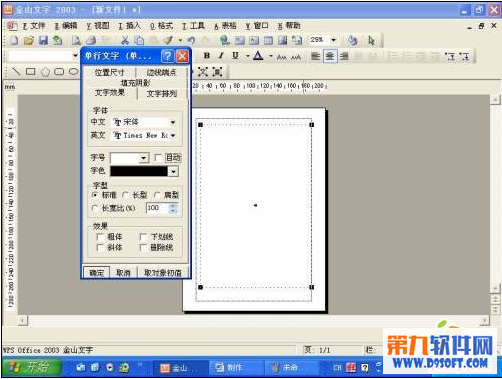The image size is (502, 379).
Task: Click the dialog help question mark button
Action: tap(167, 56)
